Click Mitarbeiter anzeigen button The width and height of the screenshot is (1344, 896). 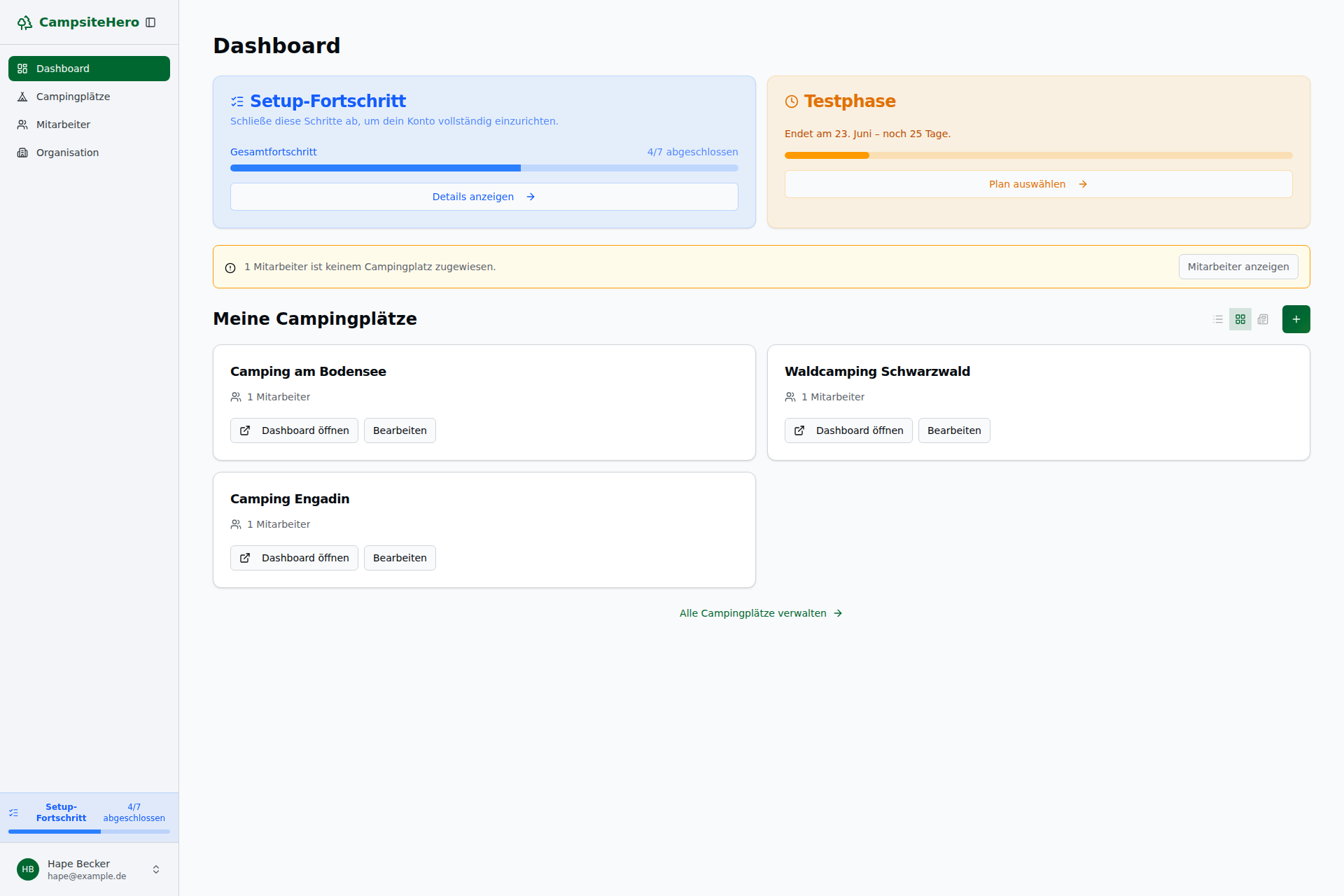coord(1238,267)
